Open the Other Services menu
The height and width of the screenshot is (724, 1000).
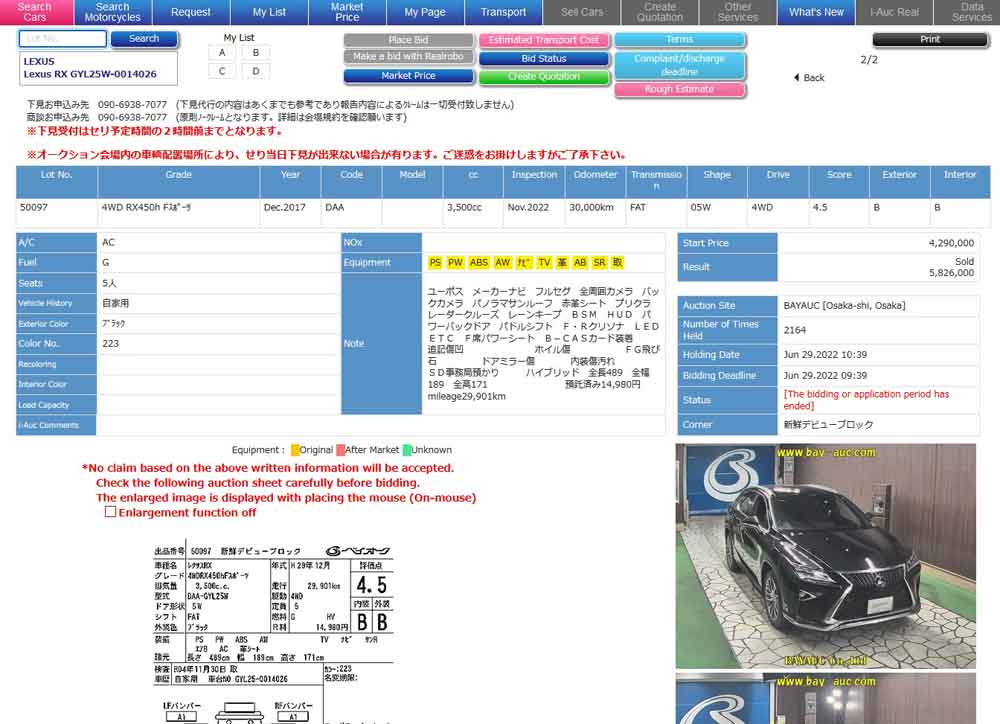[x=738, y=12]
